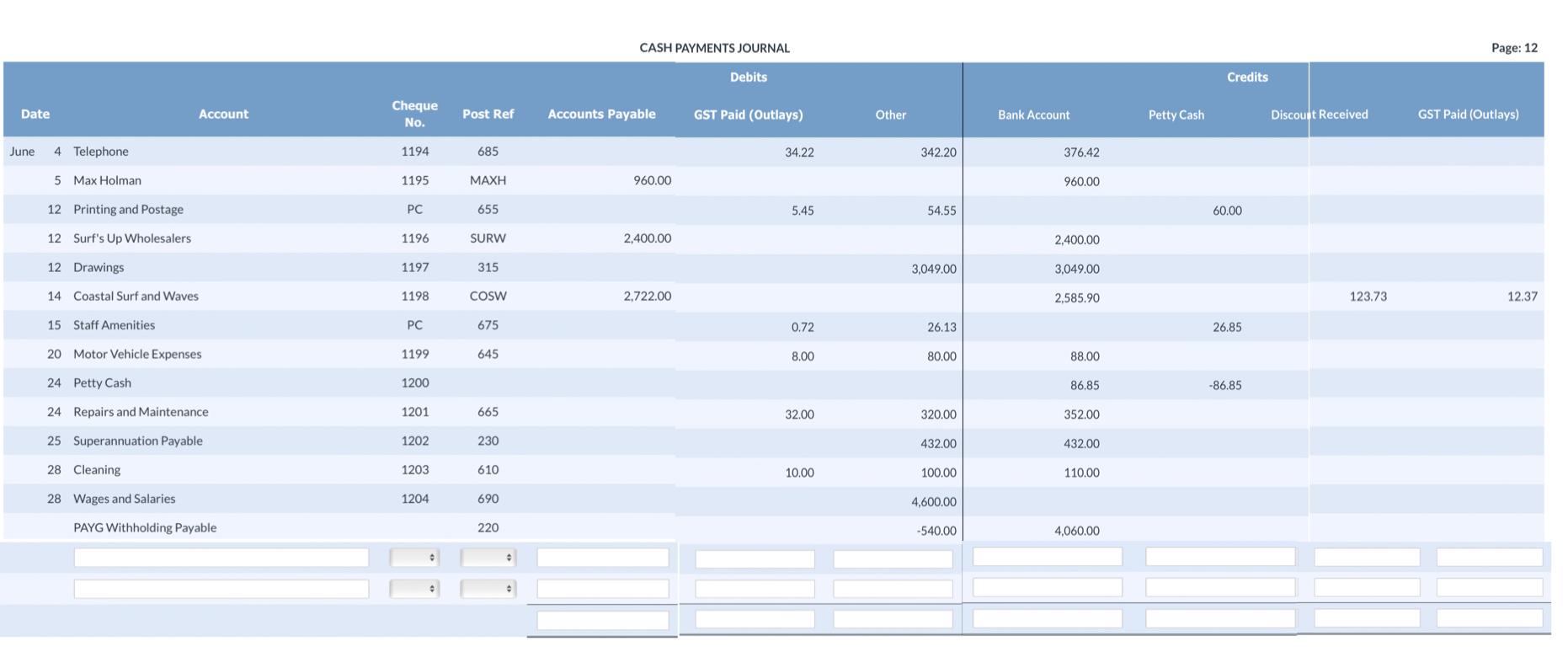Select the Telephone account row text
Image resolution: width=1568 pixels, height=652 pixels.
(101, 152)
